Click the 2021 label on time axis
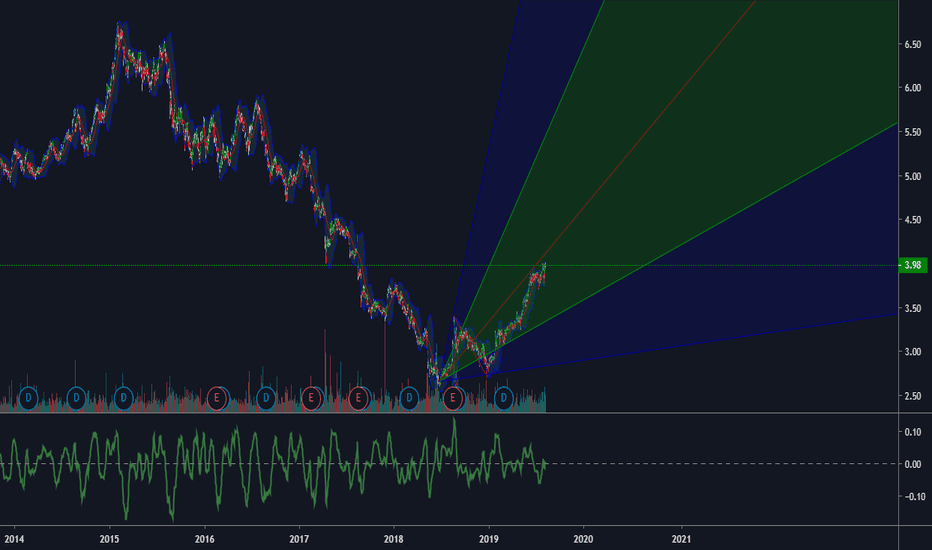This screenshot has height=550, width=932. click(x=681, y=539)
